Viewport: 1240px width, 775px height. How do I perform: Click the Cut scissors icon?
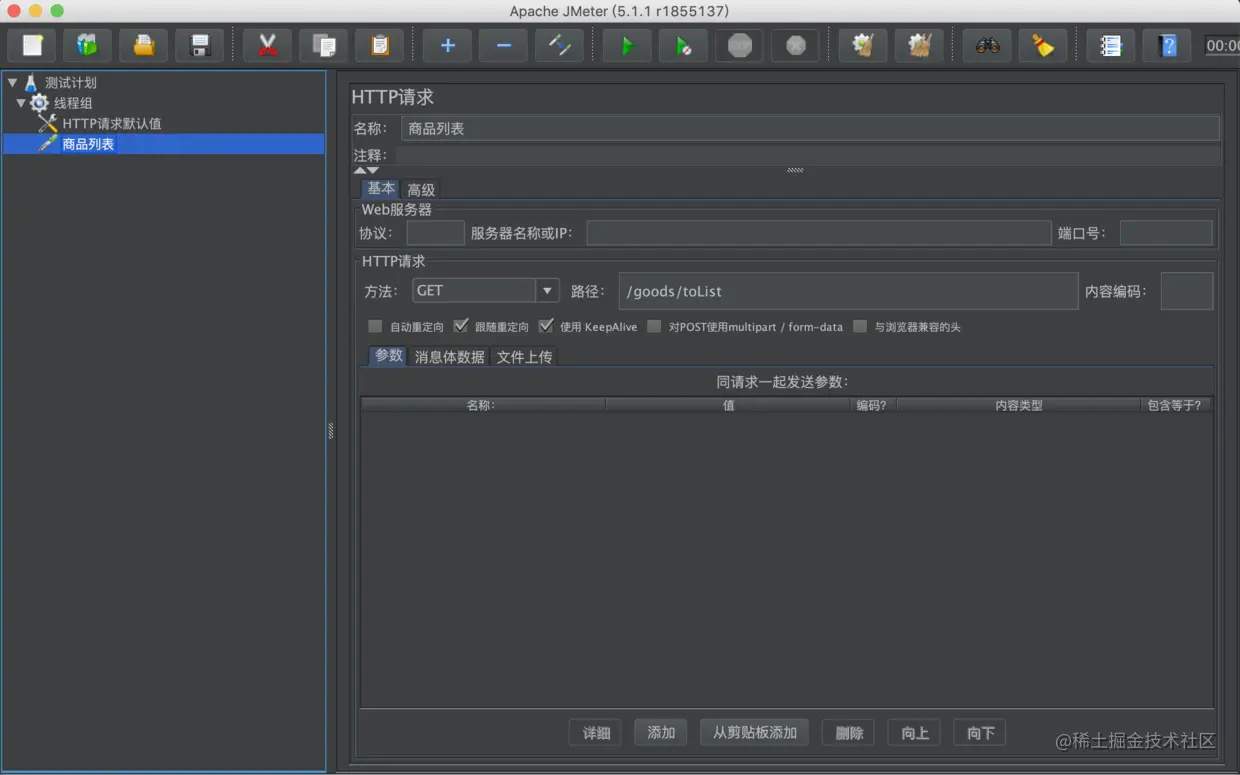pyautogui.click(x=267, y=45)
